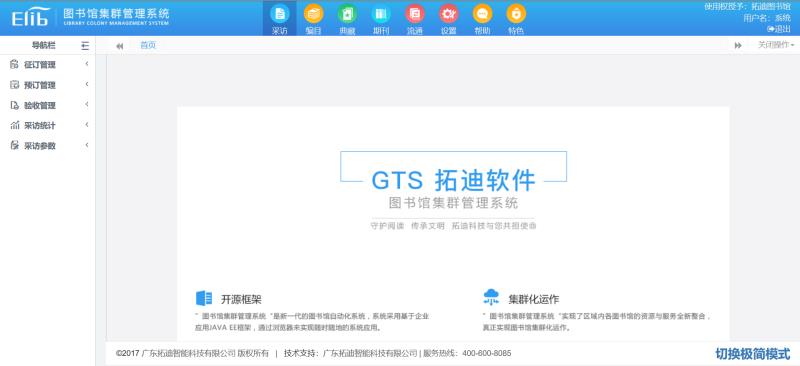The width and height of the screenshot is (800, 366).
Task: Expand 验收管理 in the sidebar
Action: 48,105
